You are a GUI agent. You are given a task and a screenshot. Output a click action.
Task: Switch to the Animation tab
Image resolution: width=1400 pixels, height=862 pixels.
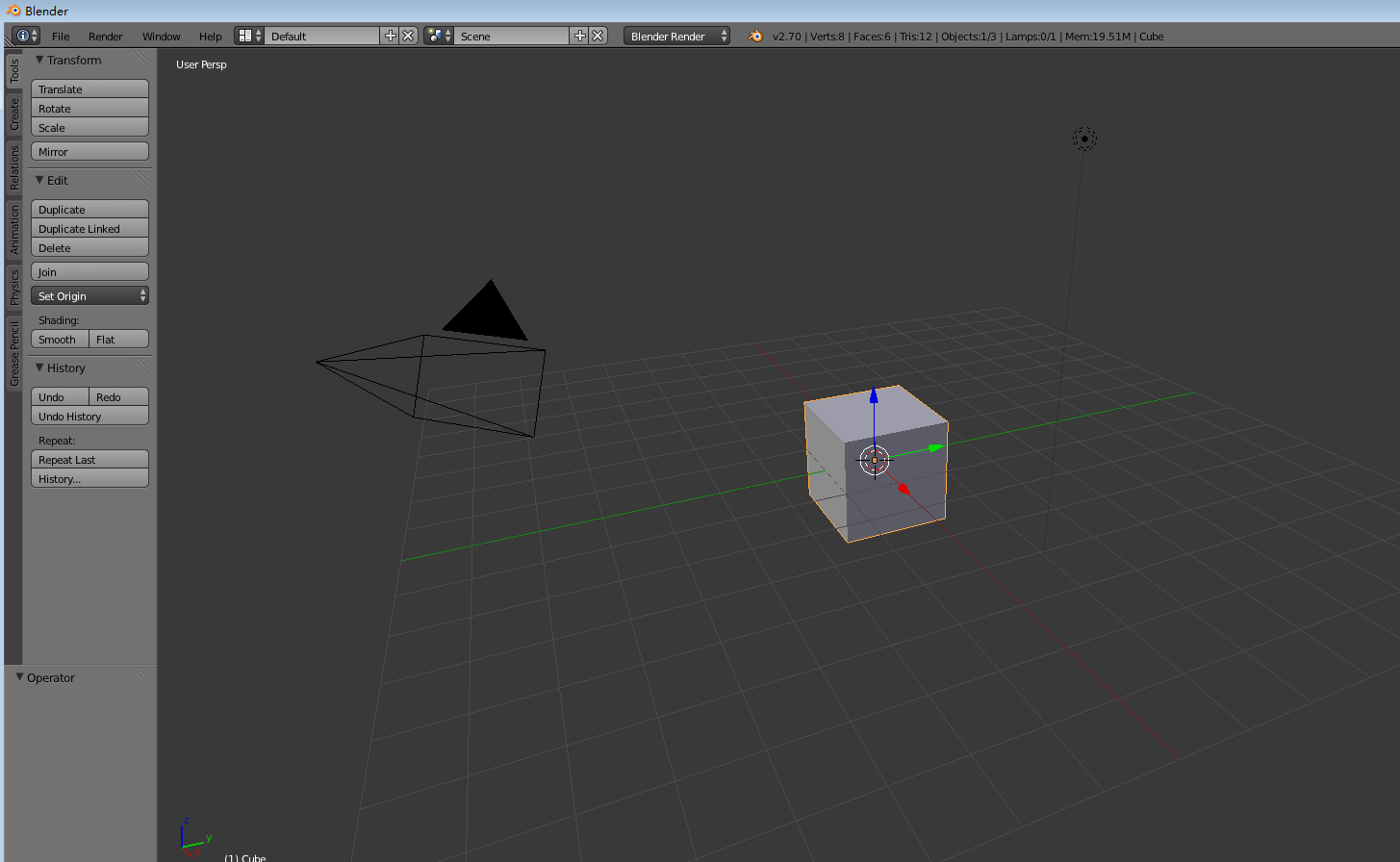(x=13, y=230)
